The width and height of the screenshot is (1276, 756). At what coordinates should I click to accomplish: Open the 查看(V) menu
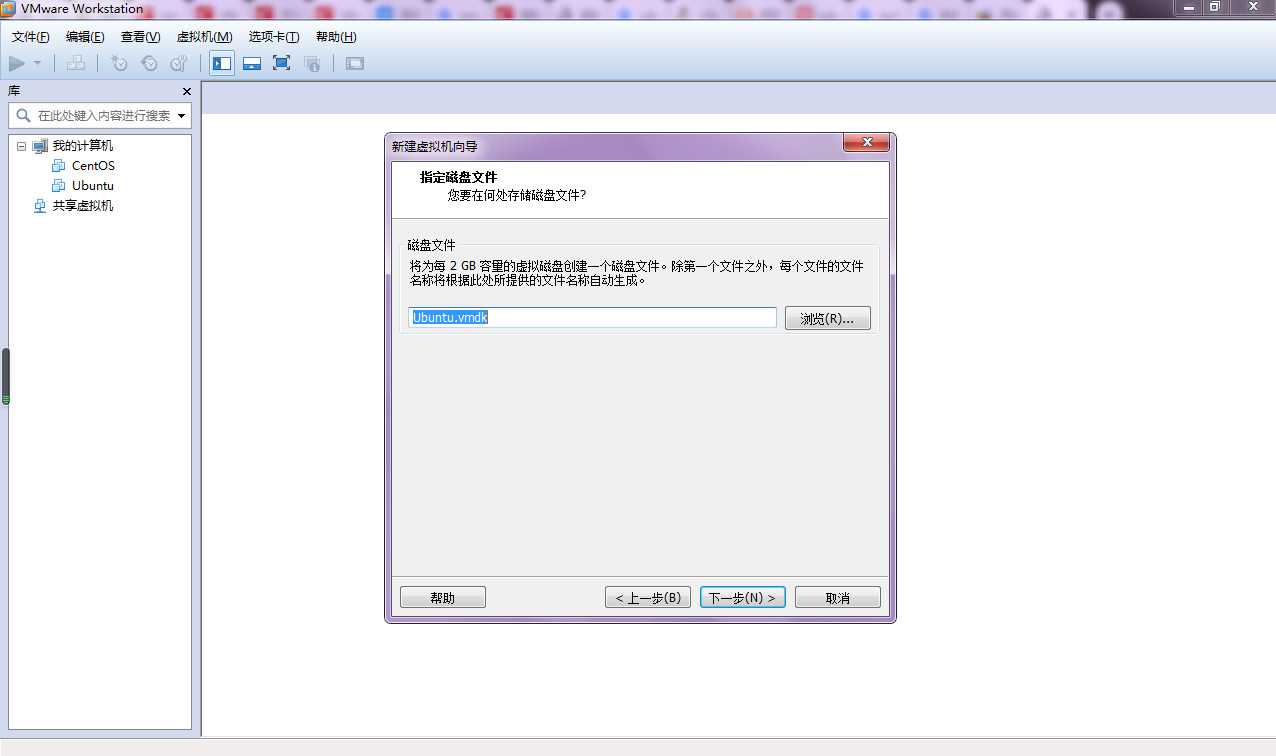pyautogui.click(x=140, y=37)
